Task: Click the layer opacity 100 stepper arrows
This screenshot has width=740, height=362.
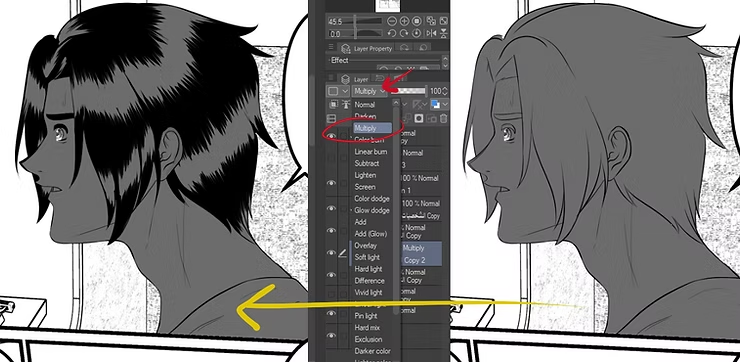Action: [445, 91]
